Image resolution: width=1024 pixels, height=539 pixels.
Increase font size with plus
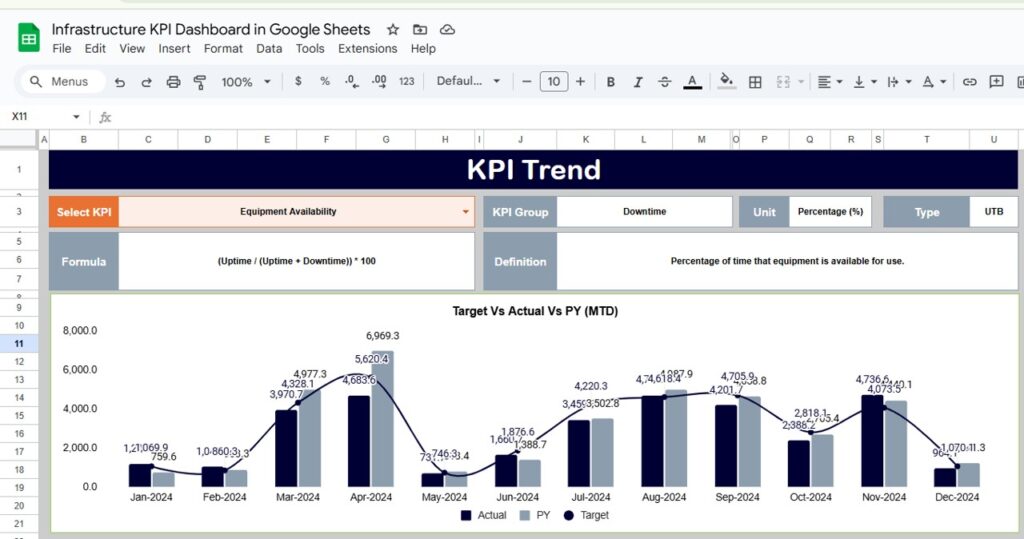pyautogui.click(x=581, y=82)
